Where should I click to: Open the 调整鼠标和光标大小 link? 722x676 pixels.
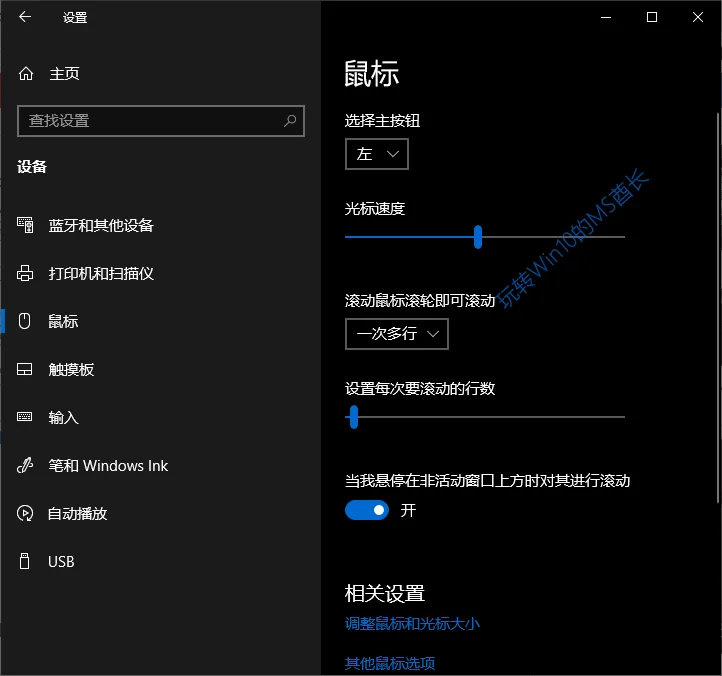pos(412,624)
